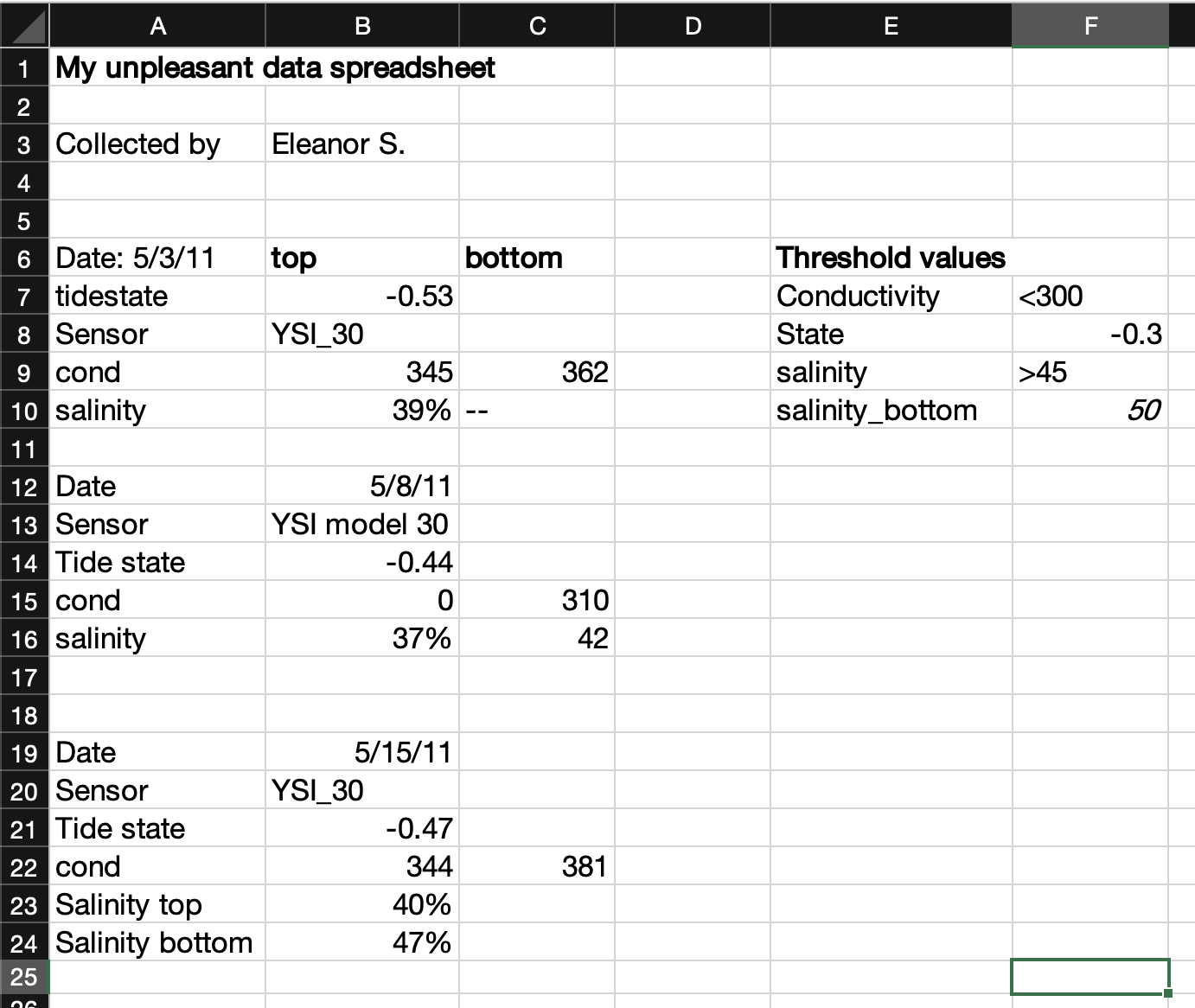Select the 'Conductivity' threshold label cell
The width and height of the screenshot is (1195, 1008).
pos(889,296)
